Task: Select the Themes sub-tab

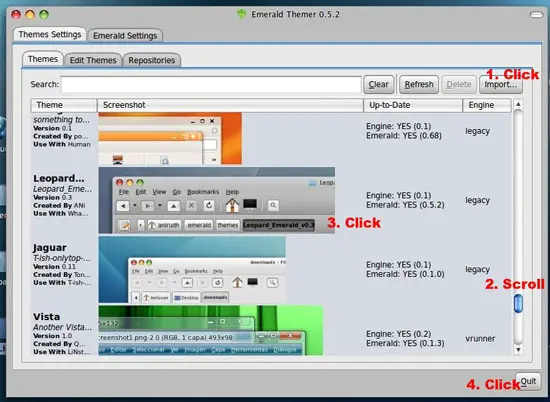Action: point(43,59)
